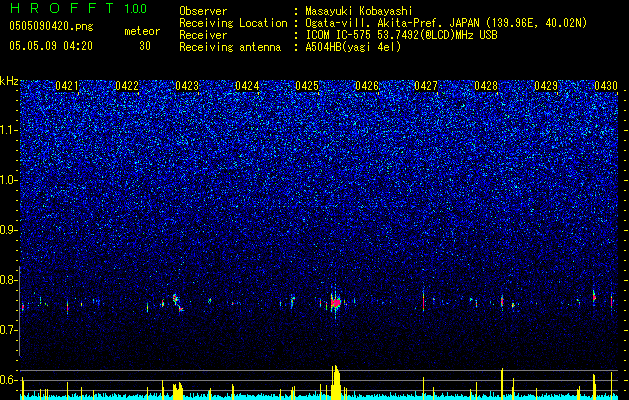This screenshot has width=629, height=400.
Task: Click the 0429 time marker
Action: click(546, 86)
